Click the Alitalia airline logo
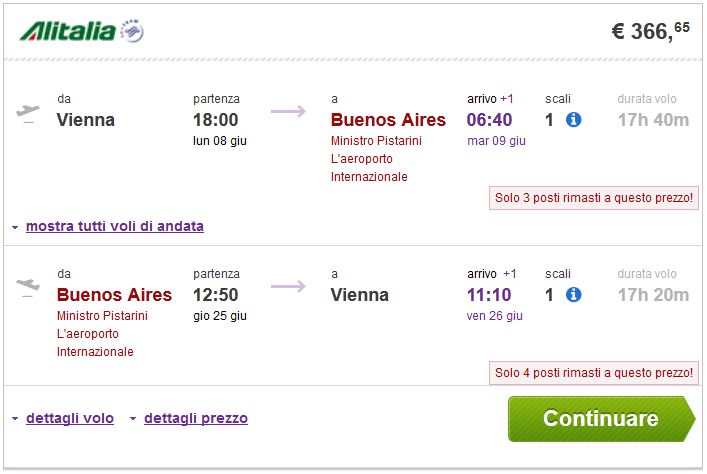 pos(81,32)
